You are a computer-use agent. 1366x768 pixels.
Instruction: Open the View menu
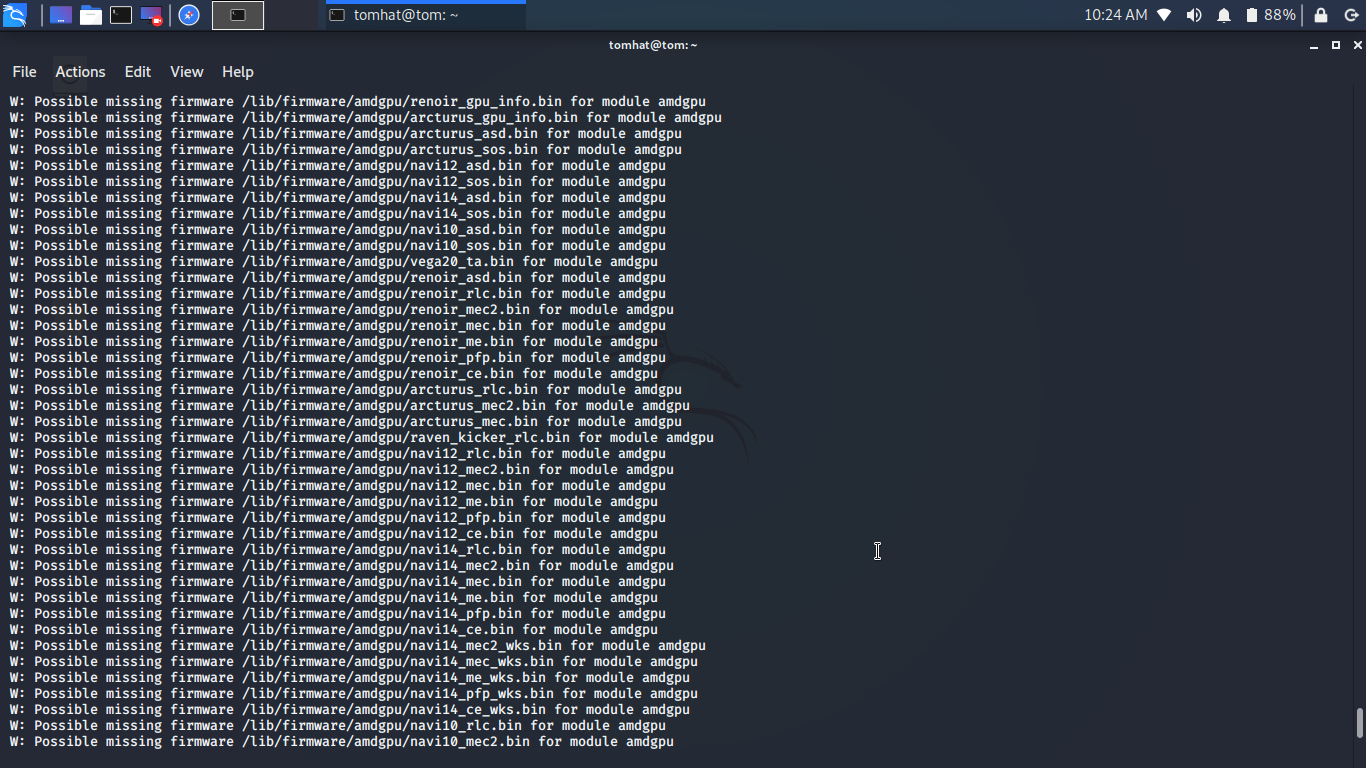[x=186, y=72]
